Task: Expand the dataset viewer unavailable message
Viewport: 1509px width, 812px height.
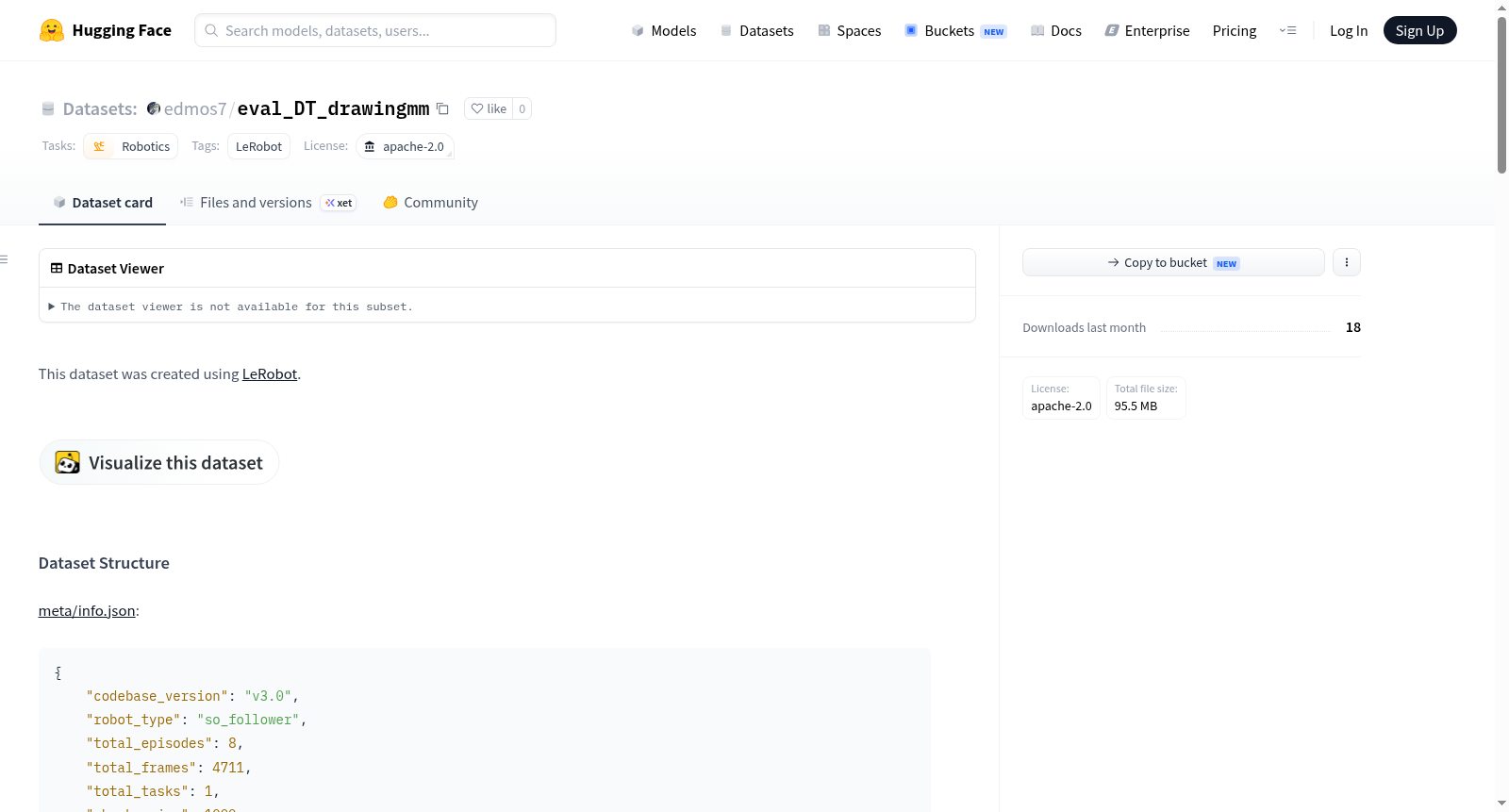Action: [x=231, y=307]
